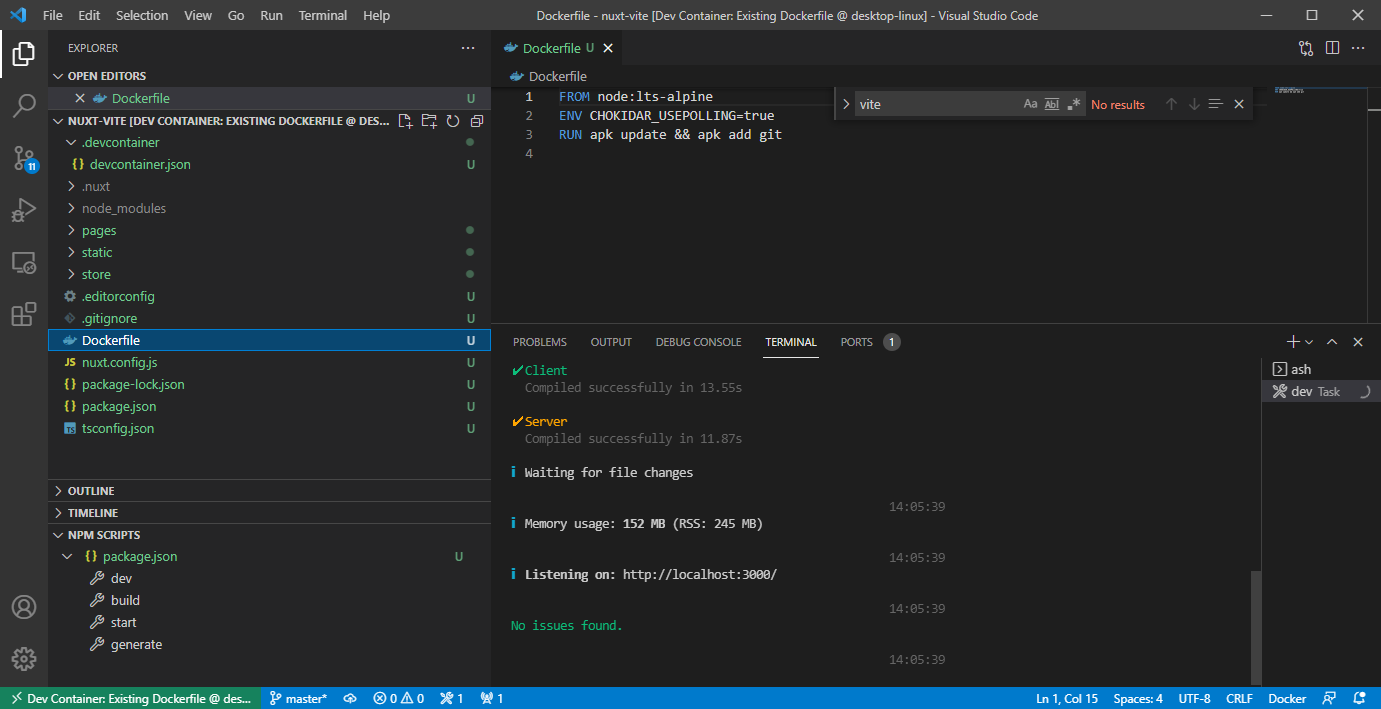Screen dimensions: 1381x709
Task: Collapse the .devcontainer folder
Action: pos(120,142)
